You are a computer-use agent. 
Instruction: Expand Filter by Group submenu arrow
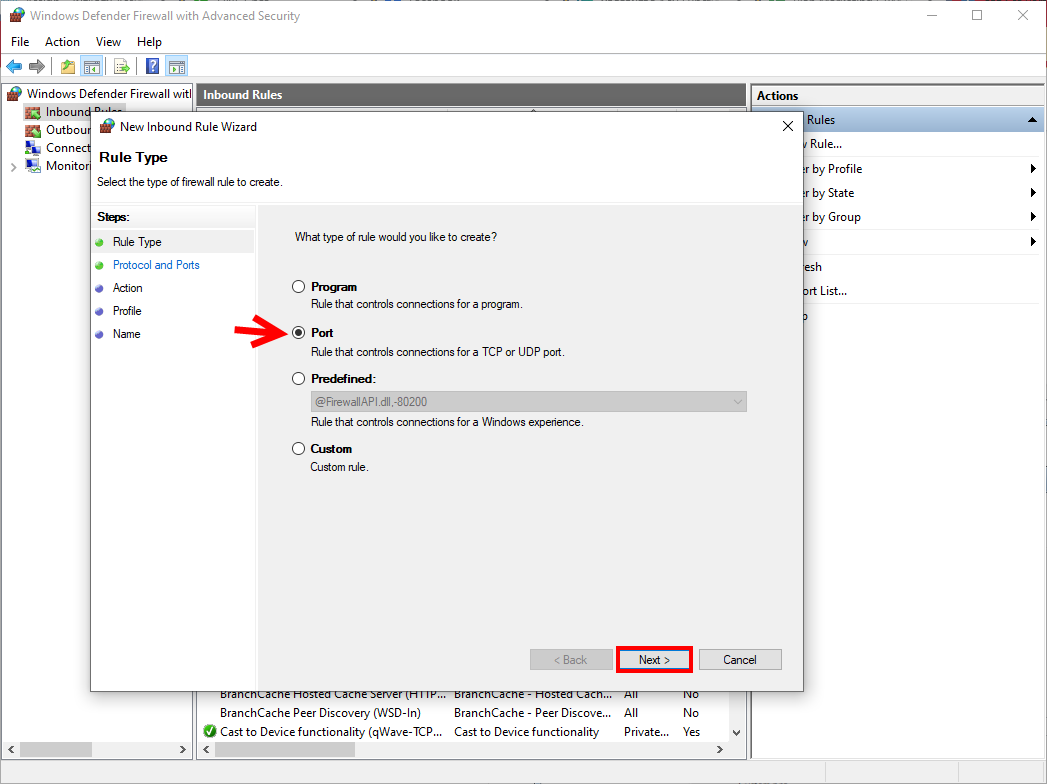click(1033, 217)
